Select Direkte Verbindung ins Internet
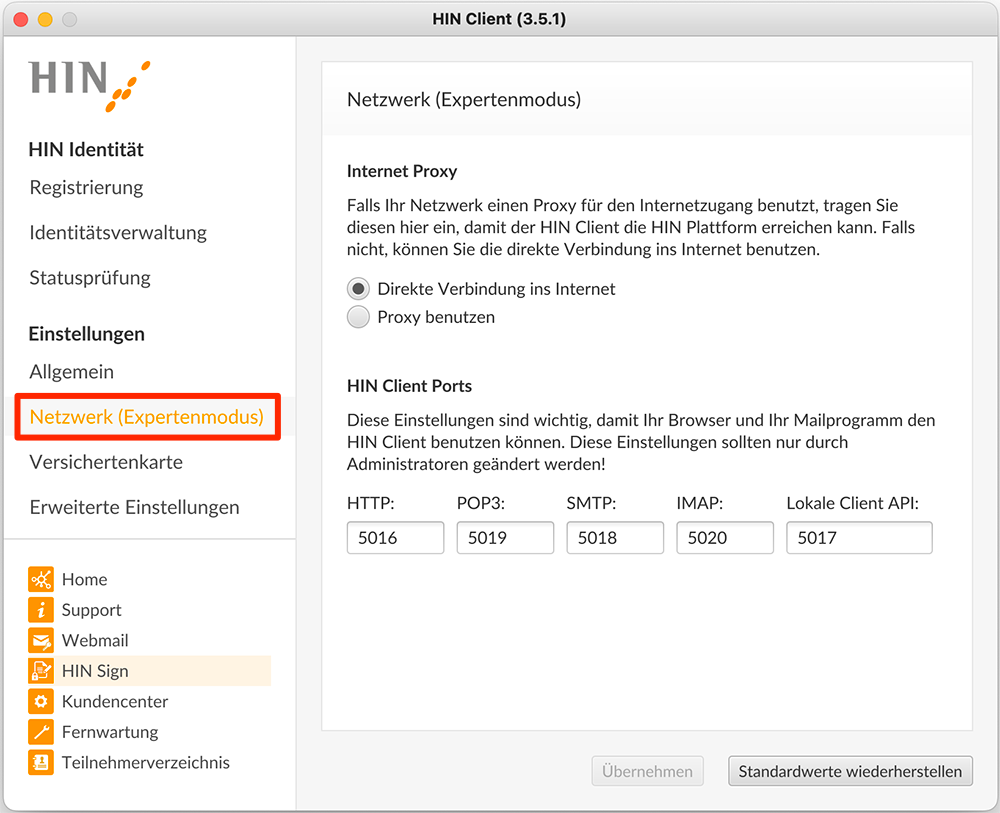This screenshot has height=813, width=1000. pyautogui.click(x=358, y=289)
